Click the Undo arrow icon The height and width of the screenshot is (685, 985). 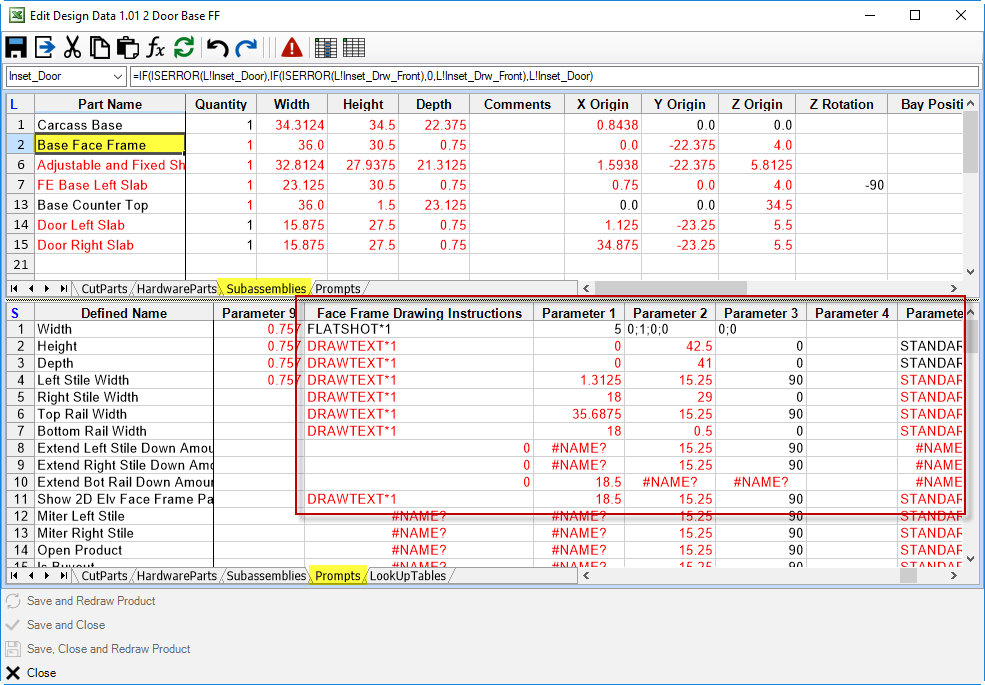coord(217,48)
